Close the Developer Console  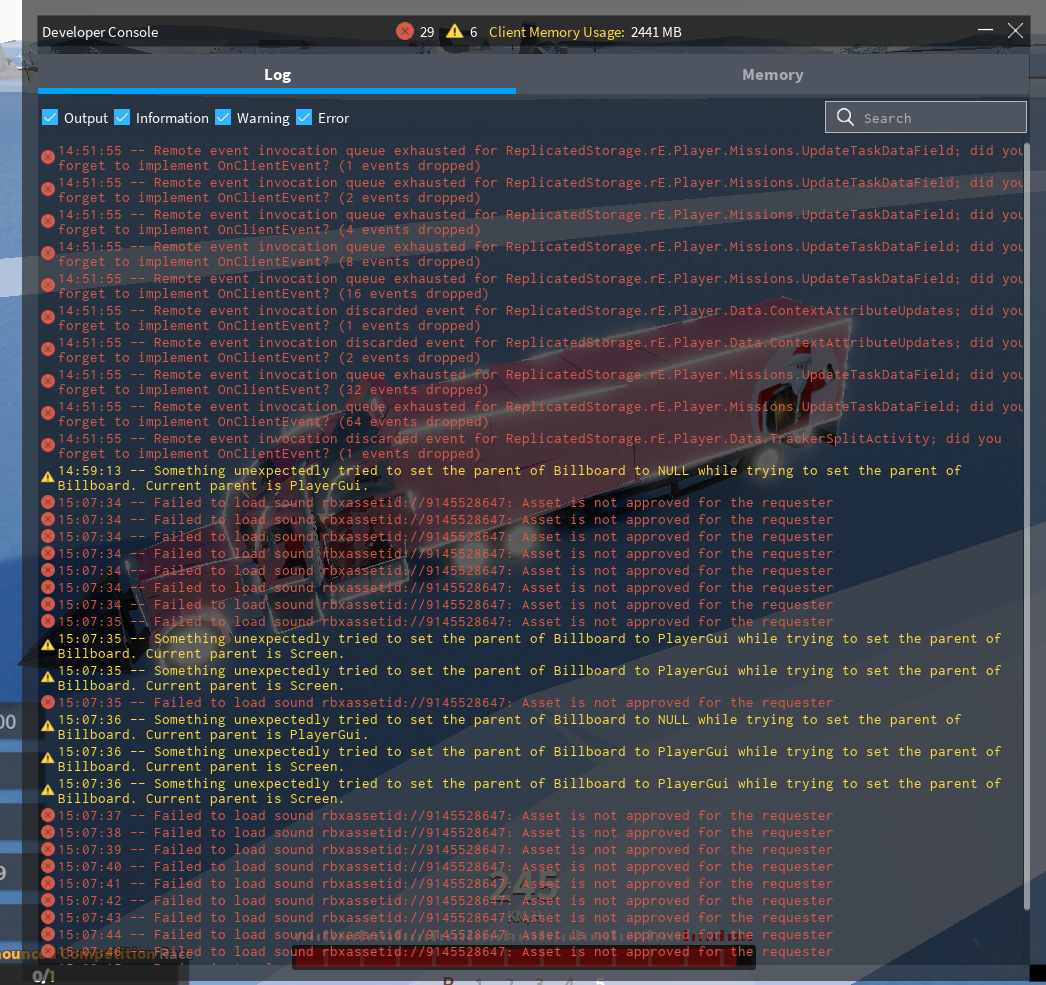click(x=1015, y=31)
